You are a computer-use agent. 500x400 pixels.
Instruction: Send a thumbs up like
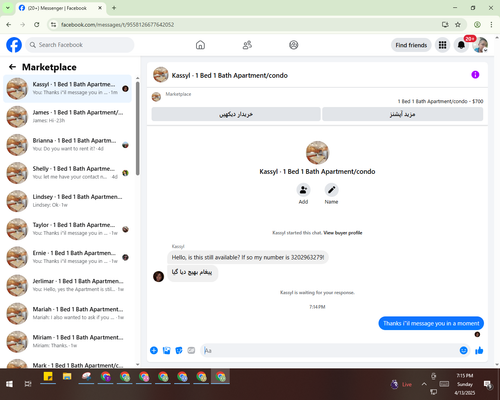(479, 350)
